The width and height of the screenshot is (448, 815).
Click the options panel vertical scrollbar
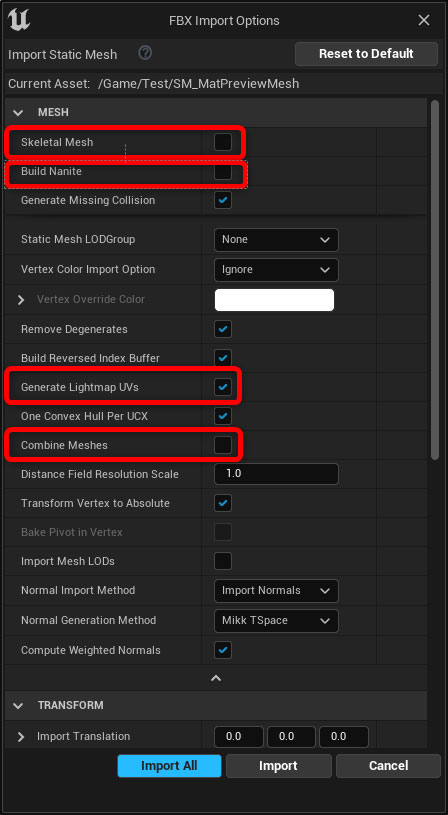pos(435,280)
